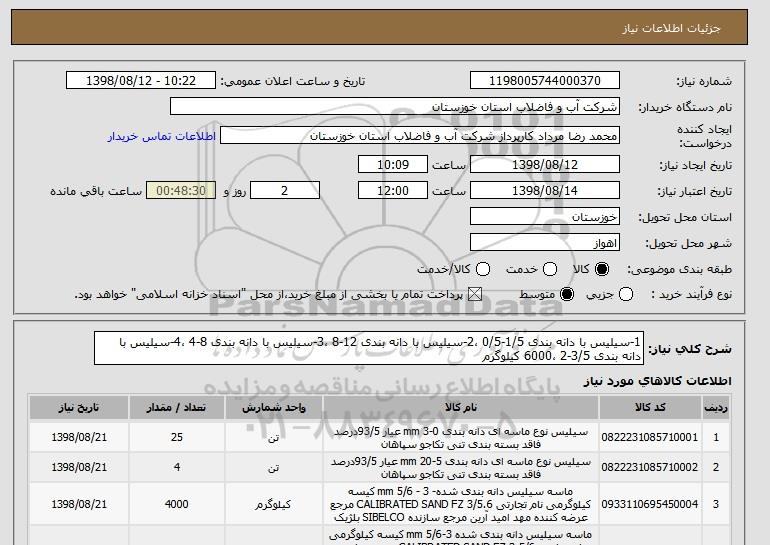Click quantity cell 4 in row 2

(177, 467)
